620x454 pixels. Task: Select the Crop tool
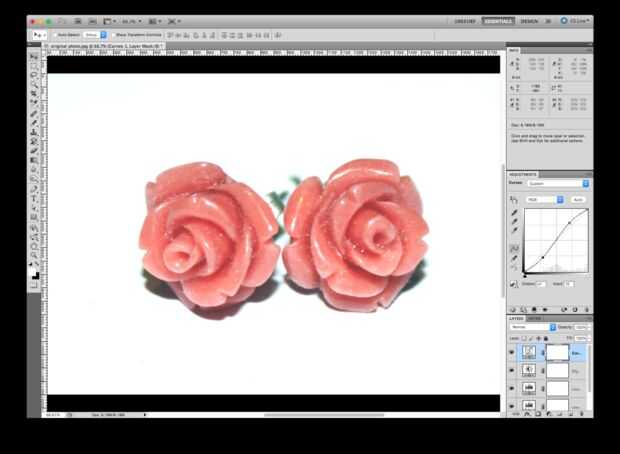(x=34, y=94)
